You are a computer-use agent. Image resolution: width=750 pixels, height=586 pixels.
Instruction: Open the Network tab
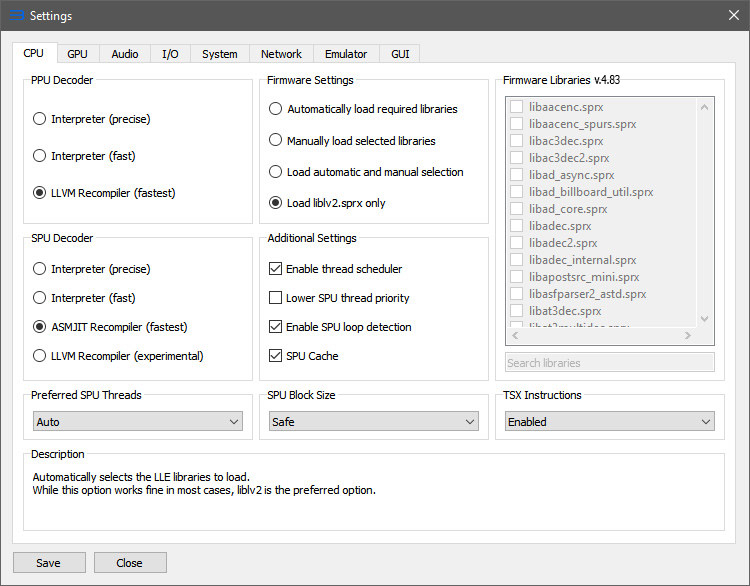point(281,54)
